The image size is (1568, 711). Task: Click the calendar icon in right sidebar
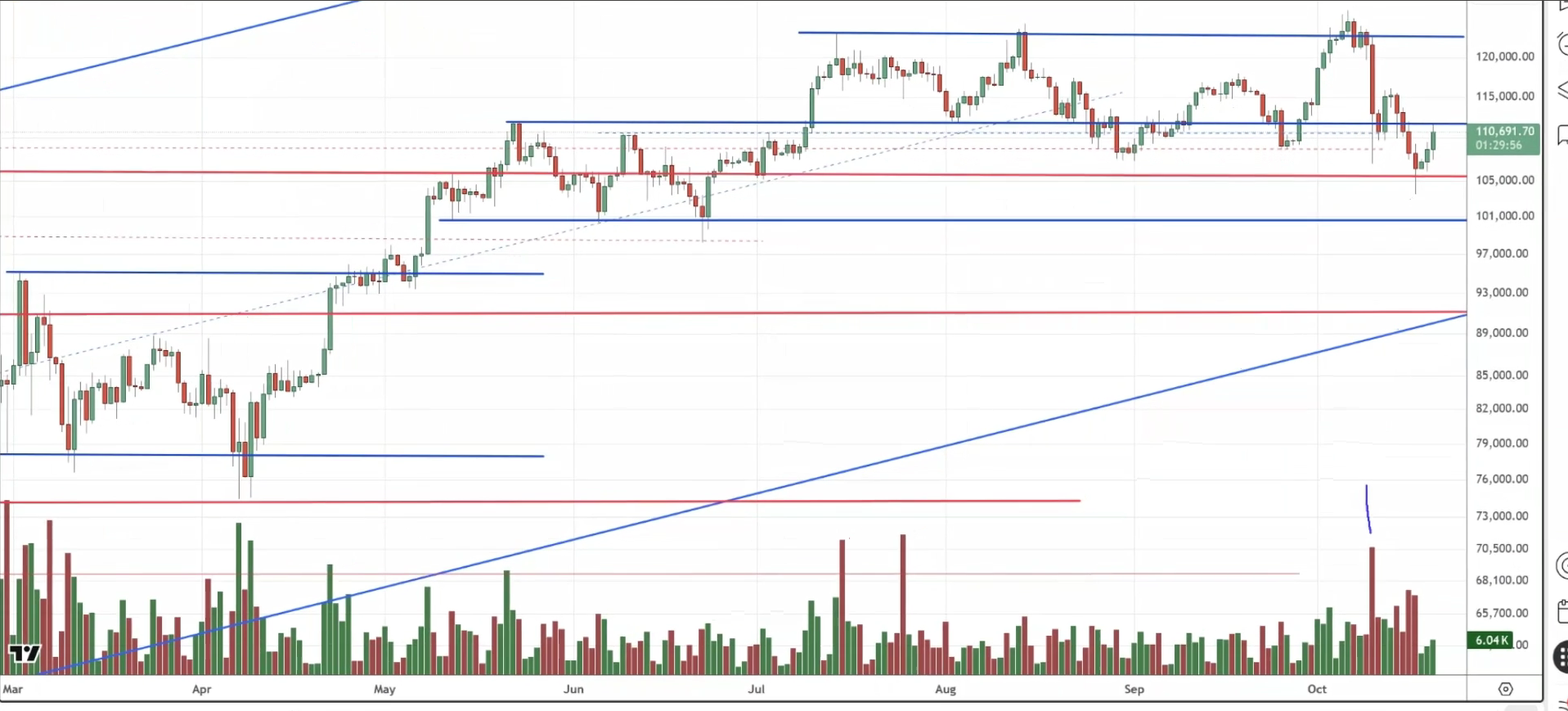[x=1561, y=611]
